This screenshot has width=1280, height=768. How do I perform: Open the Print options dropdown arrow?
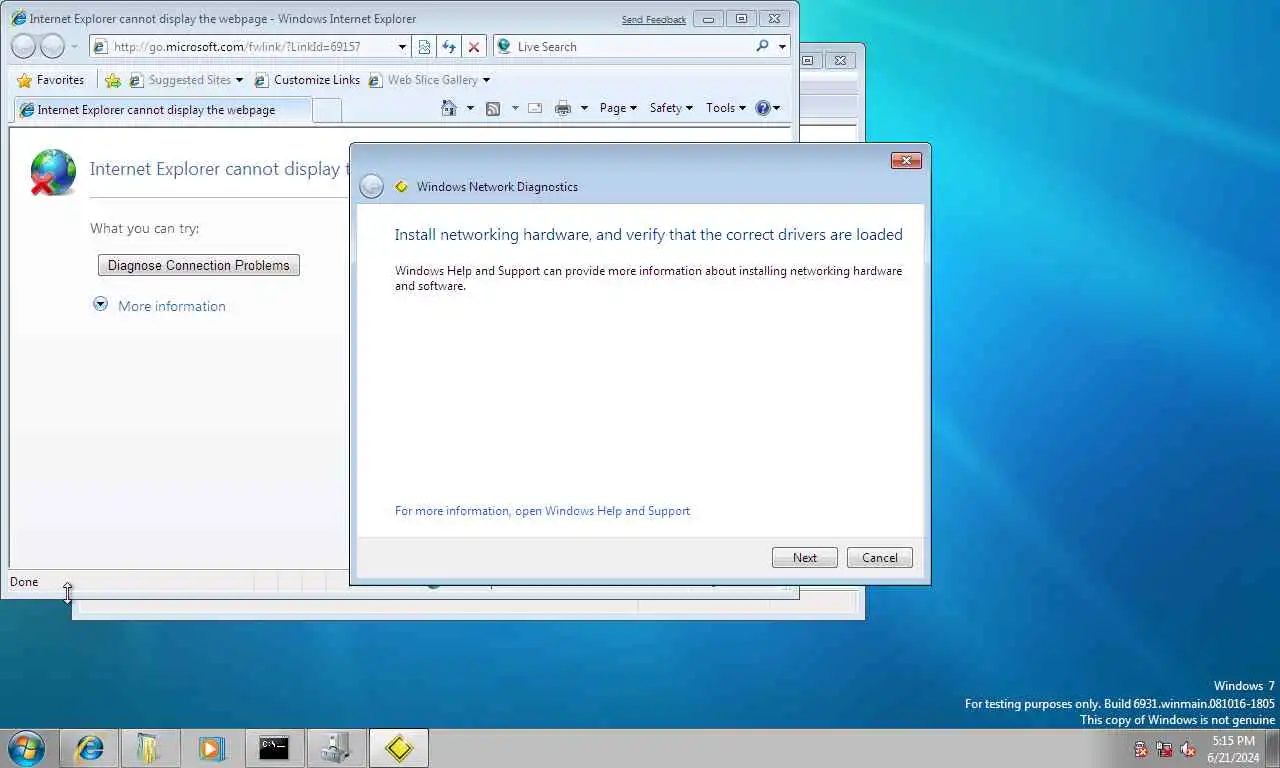pyautogui.click(x=584, y=108)
